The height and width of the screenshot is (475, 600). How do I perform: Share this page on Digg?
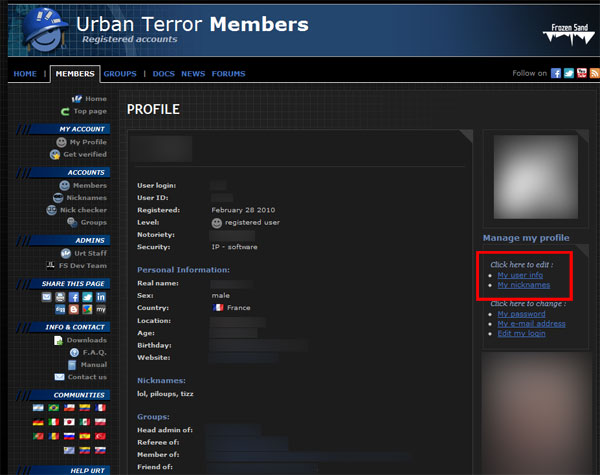[x=60, y=309]
